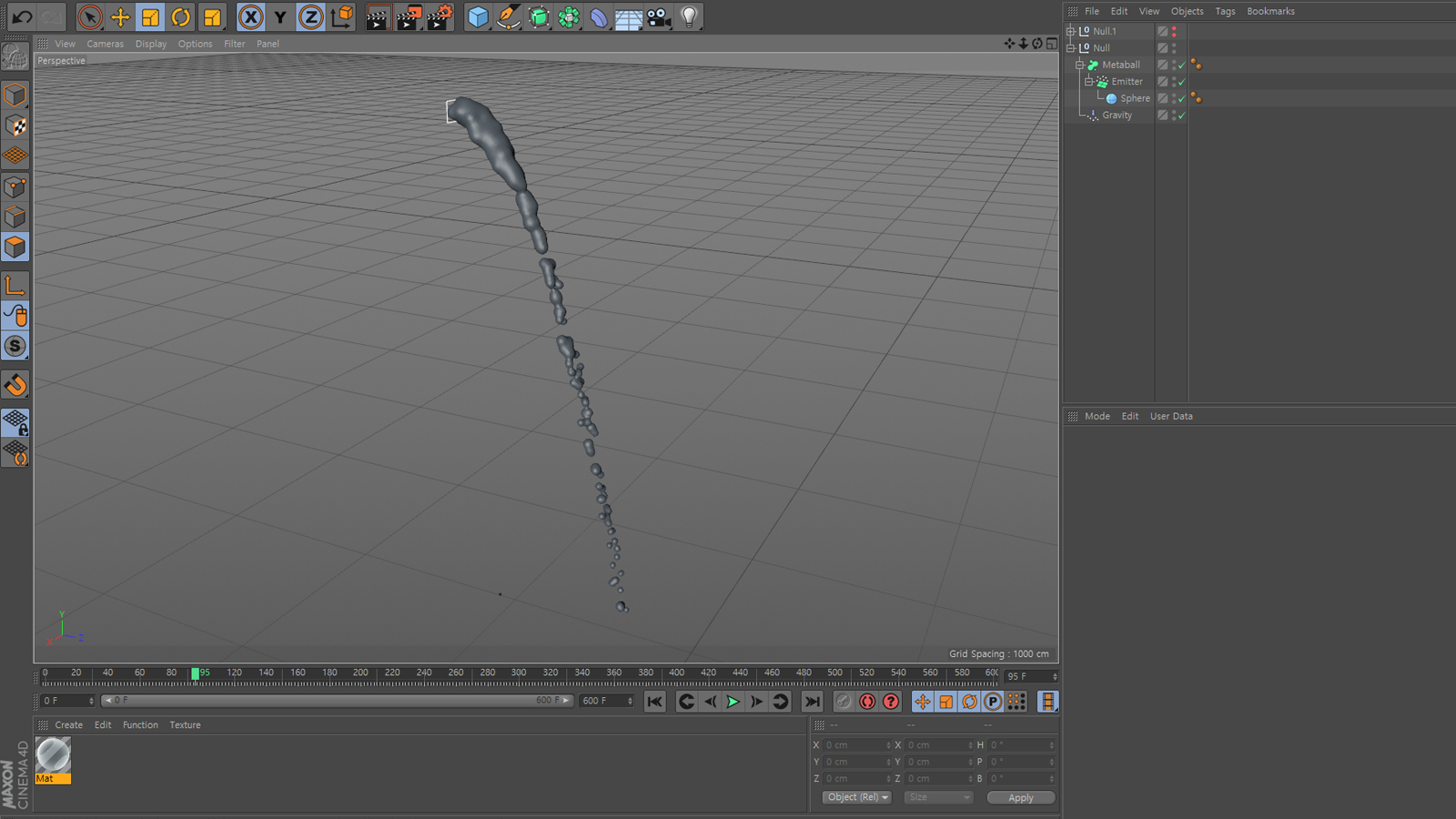Click Render to Picture Viewer icon
The width and height of the screenshot is (1456, 819).
pos(409,17)
